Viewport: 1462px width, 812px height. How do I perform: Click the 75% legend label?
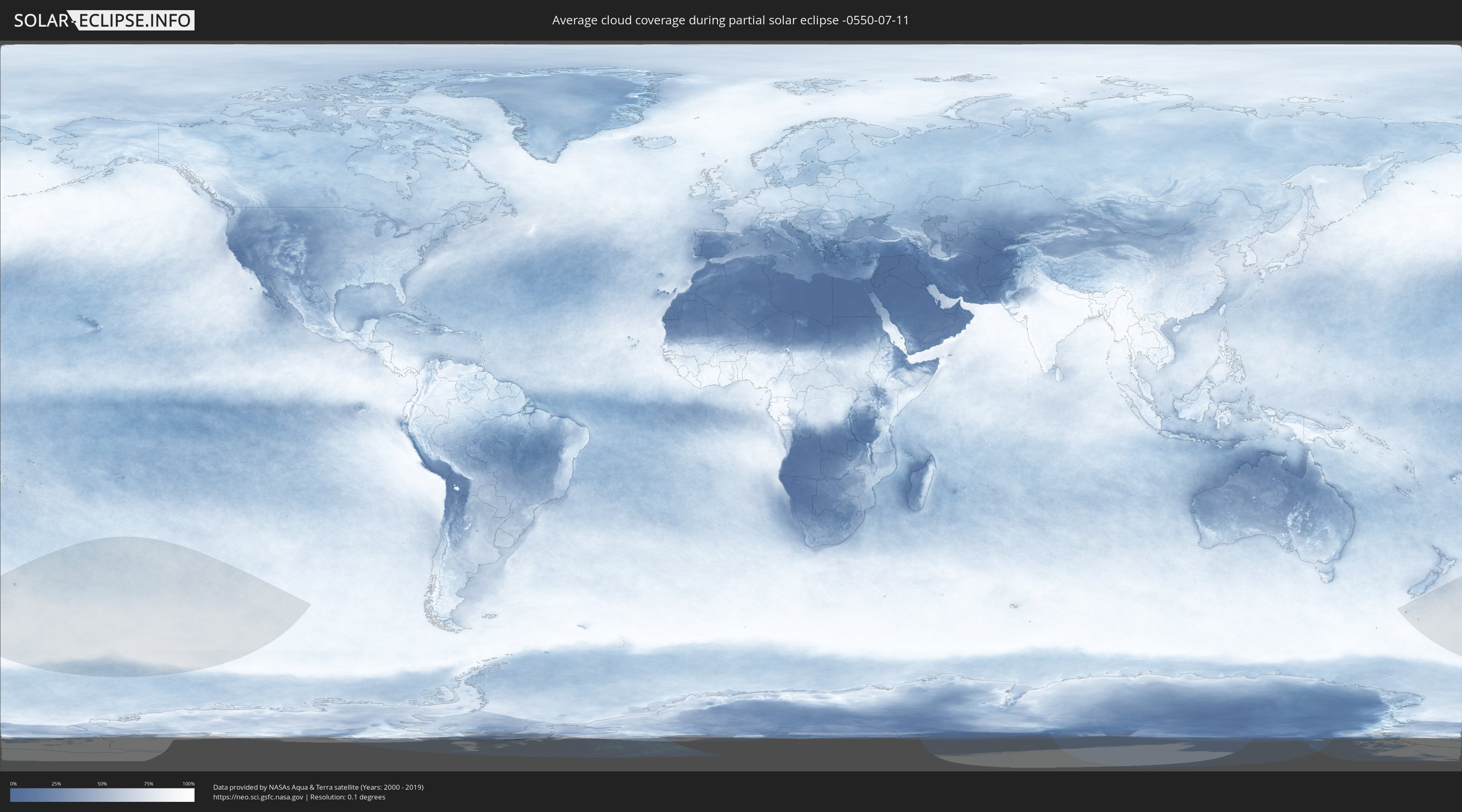pyautogui.click(x=148, y=784)
